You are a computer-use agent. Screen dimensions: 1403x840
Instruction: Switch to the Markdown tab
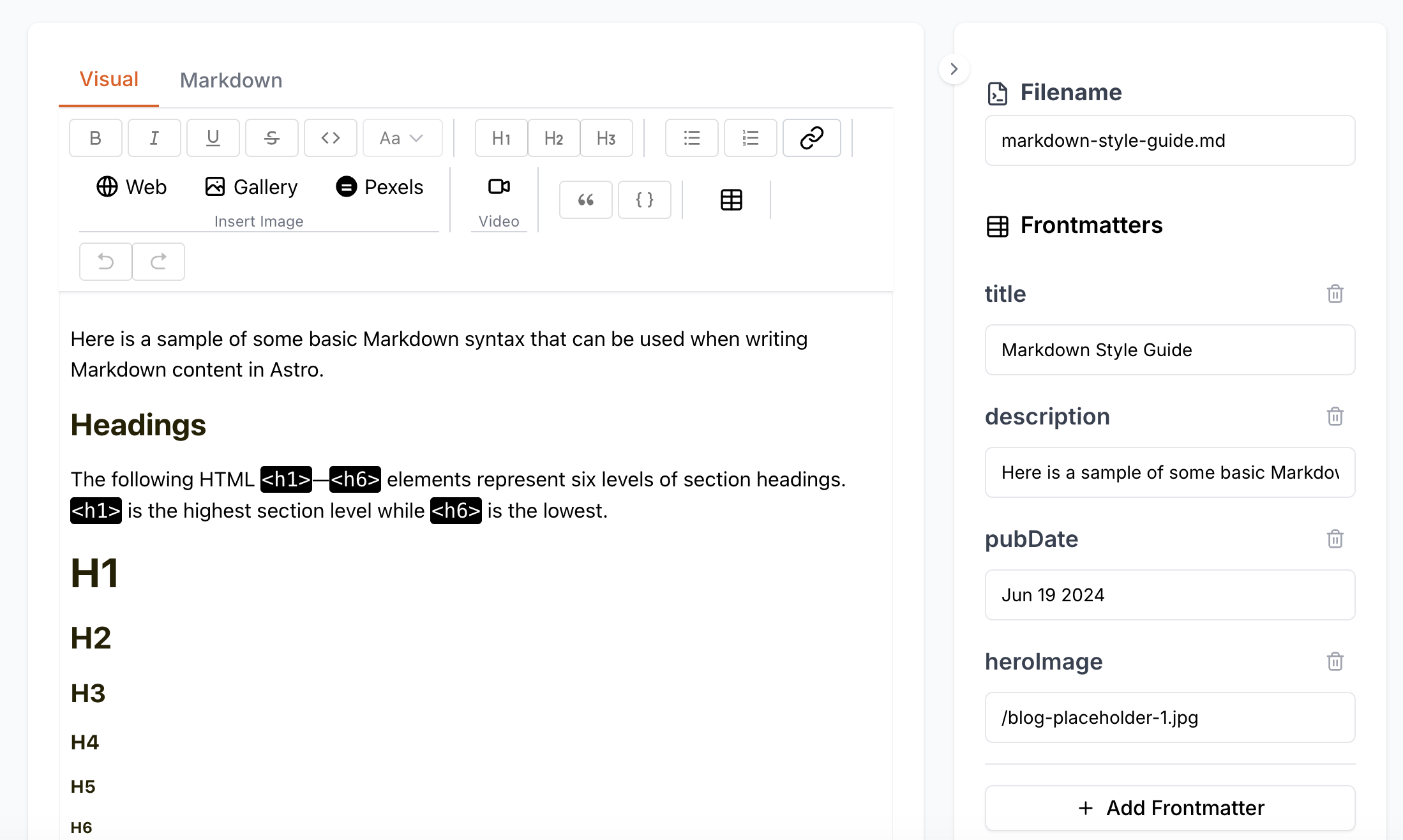click(x=231, y=80)
